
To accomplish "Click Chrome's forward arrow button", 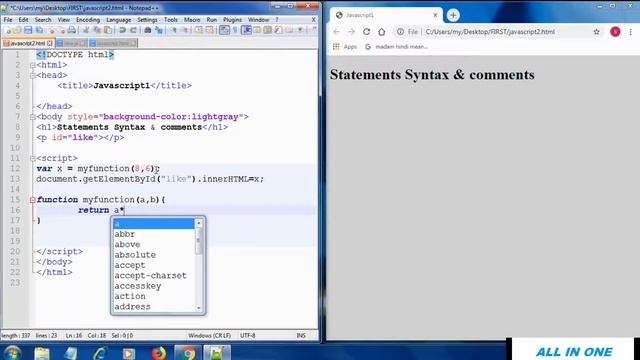I will pyautogui.click(x=351, y=32).
